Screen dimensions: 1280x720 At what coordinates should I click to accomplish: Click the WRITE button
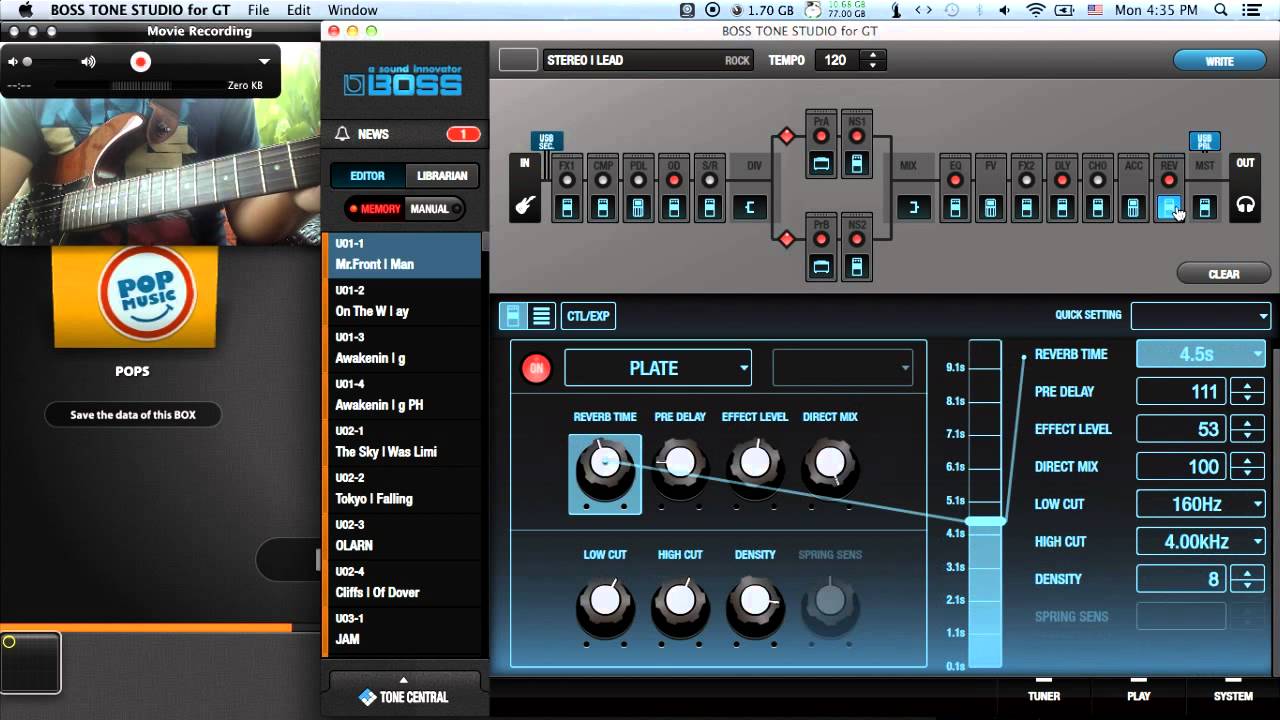pyautogui.click(x=1219, y=61)
